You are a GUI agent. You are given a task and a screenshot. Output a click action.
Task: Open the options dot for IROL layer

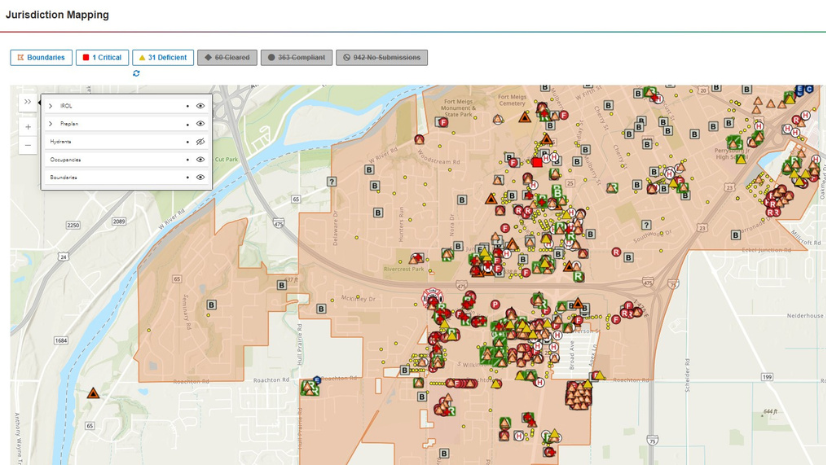point(188,106)
